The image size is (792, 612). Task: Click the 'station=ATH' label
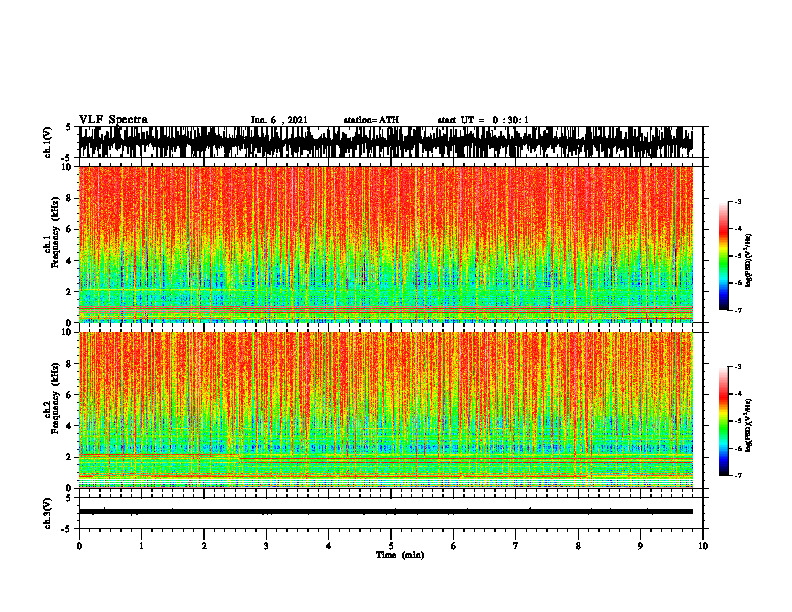tap(371, 120)
